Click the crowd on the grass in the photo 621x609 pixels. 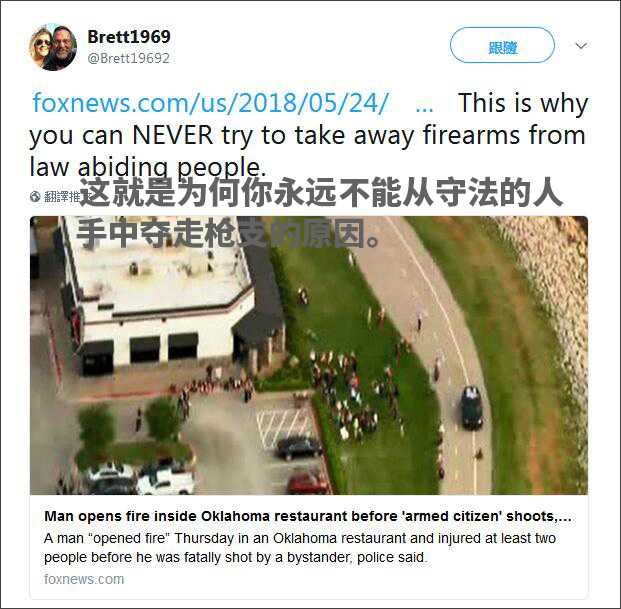(x=350, y=396)
